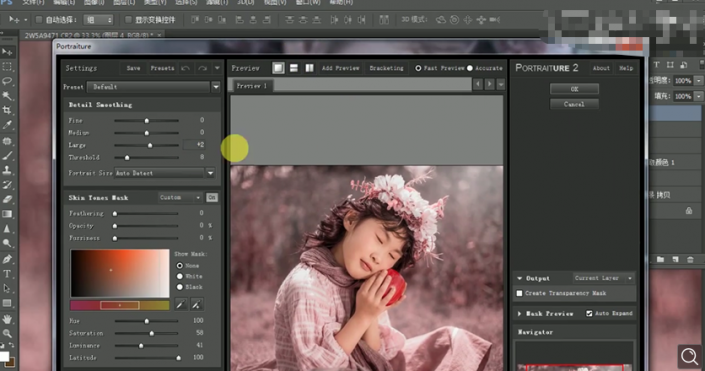Image resolution: width=705 pixels, height=371 pixels.
Task: Open Portraiture Help
Action: click(626, 68)
